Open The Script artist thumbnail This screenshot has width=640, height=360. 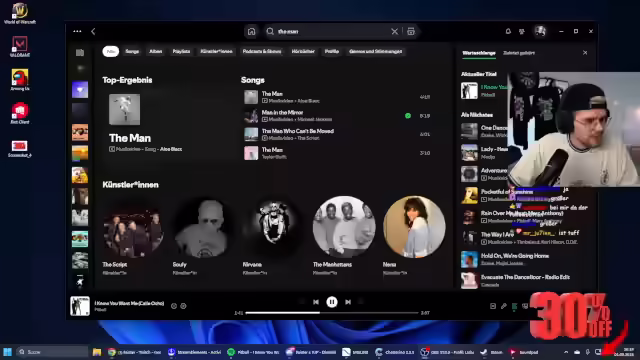click(x=133, y=227)
